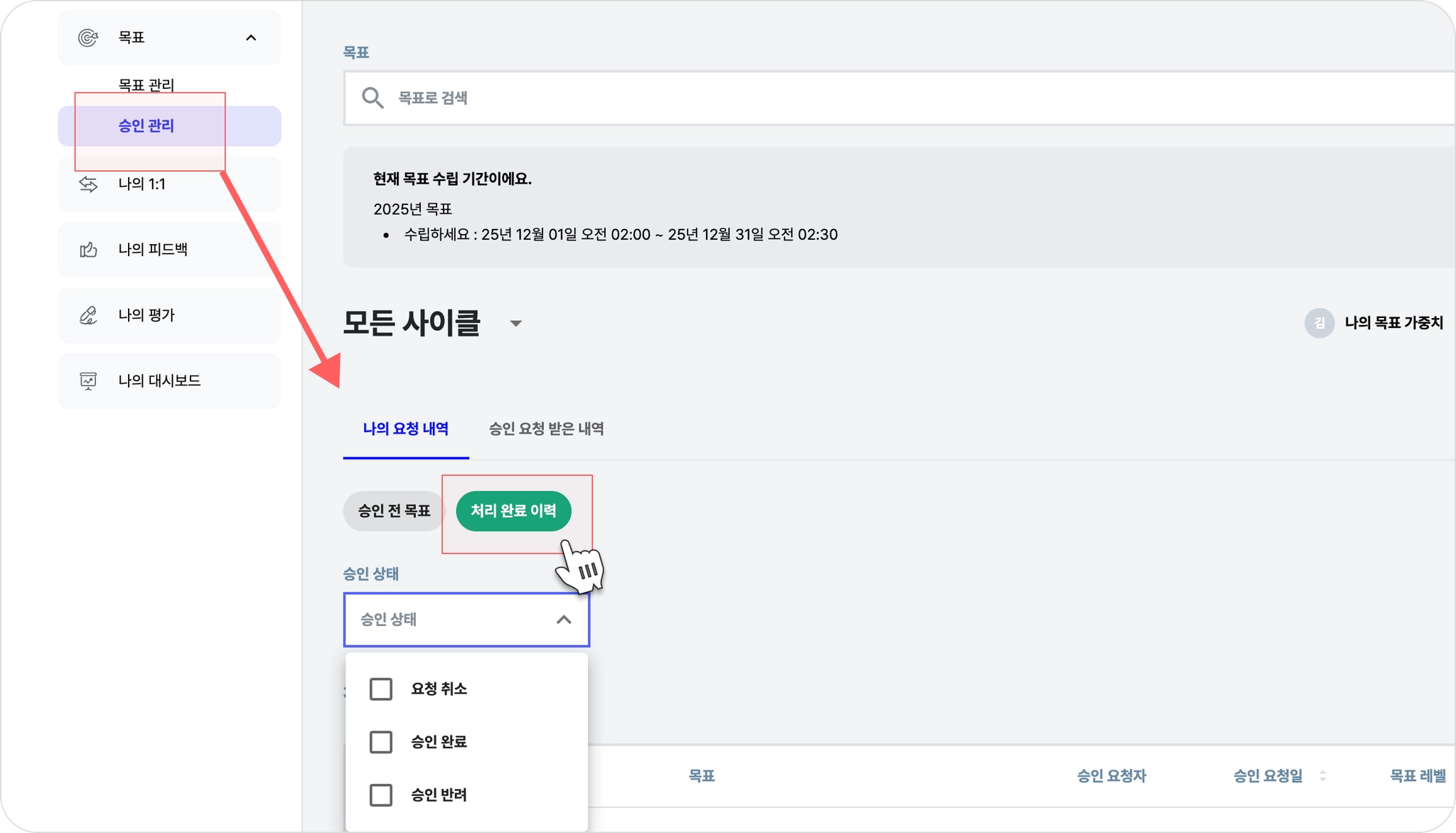Click the 목표로 검색 search field
The width and height of the screenshot is (1456, 833).
coord(853,98)
